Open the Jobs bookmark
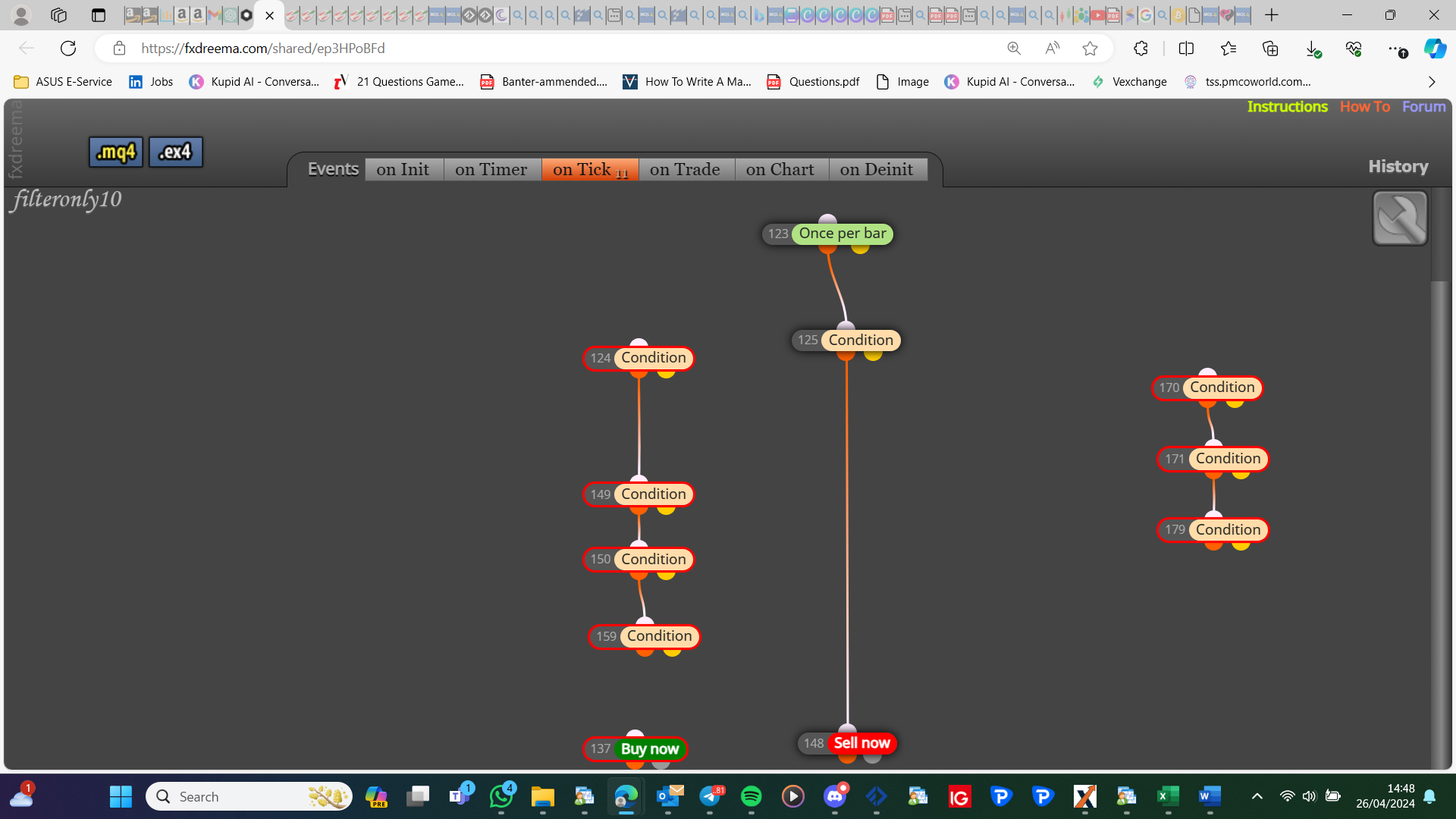 [x=151, y=82]
